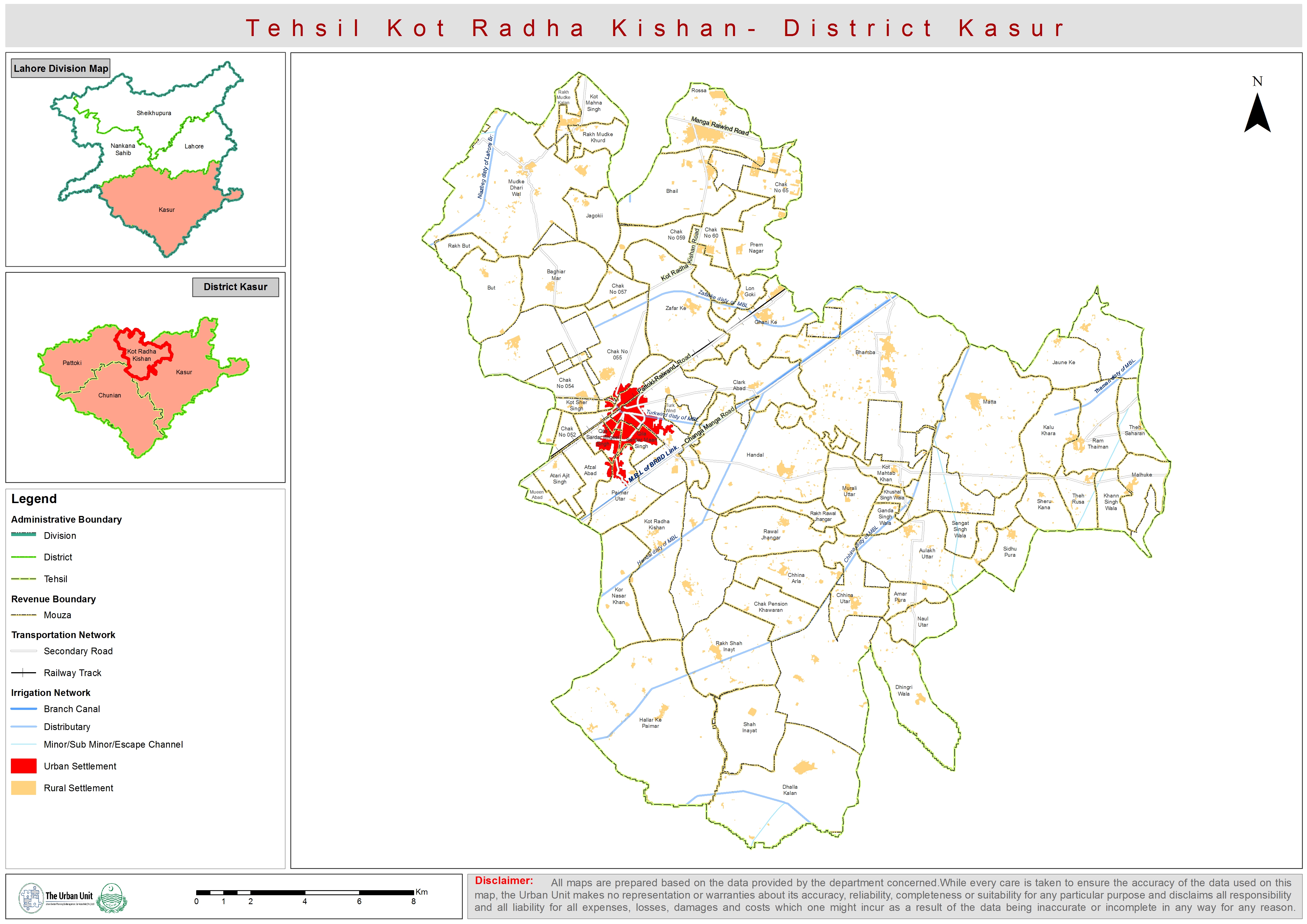Click the Jaune Ke mouza label
The image size is (1307, 924).
(1063, 362)
